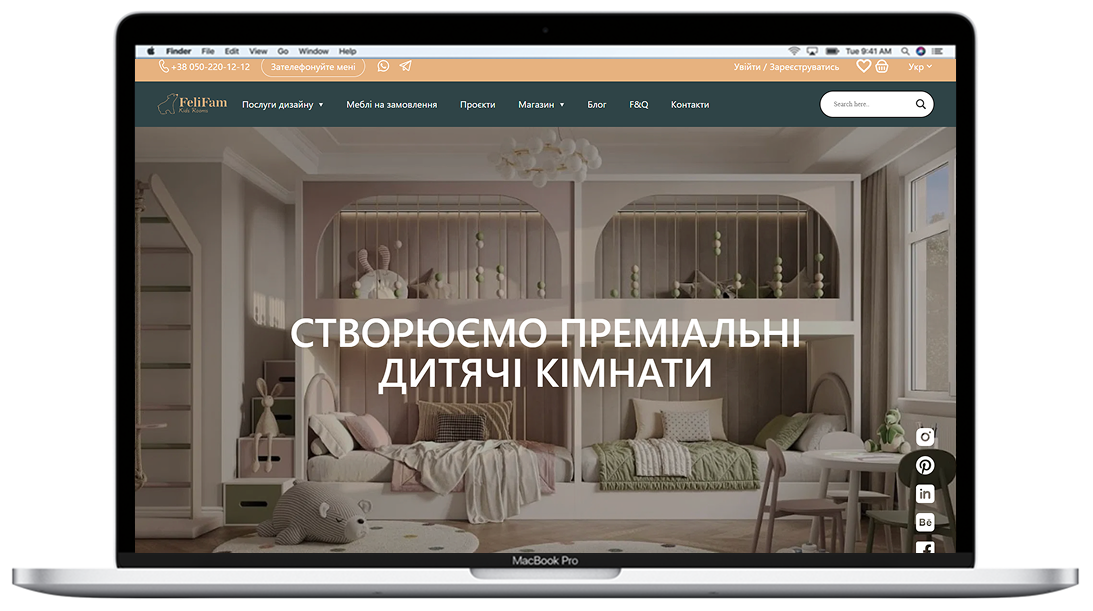Open the Проєкти menu item
The image size is (1093, 611).
[477, 104]
